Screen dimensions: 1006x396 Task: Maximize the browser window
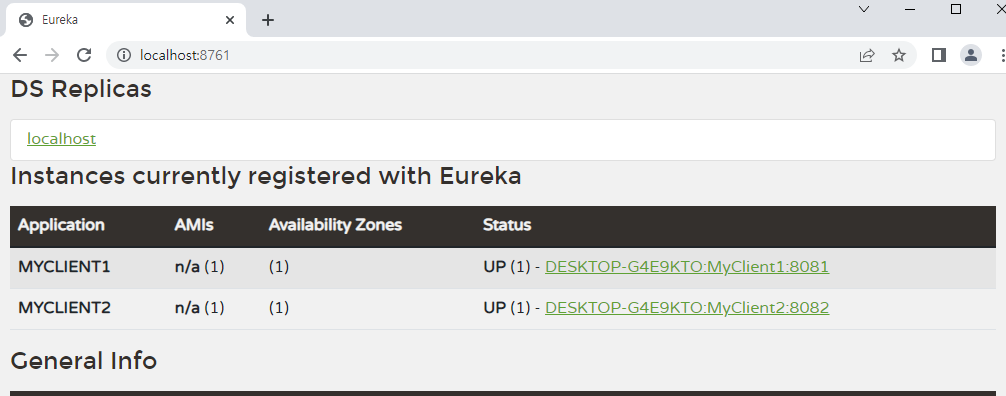(x=956, y=9)
